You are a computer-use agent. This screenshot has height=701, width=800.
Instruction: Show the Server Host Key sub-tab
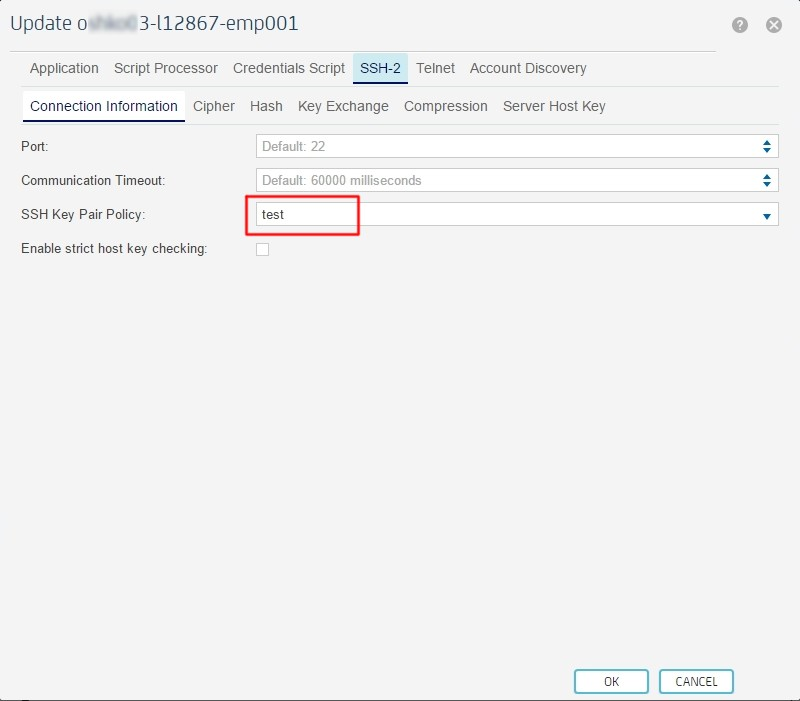coord(554,106)
